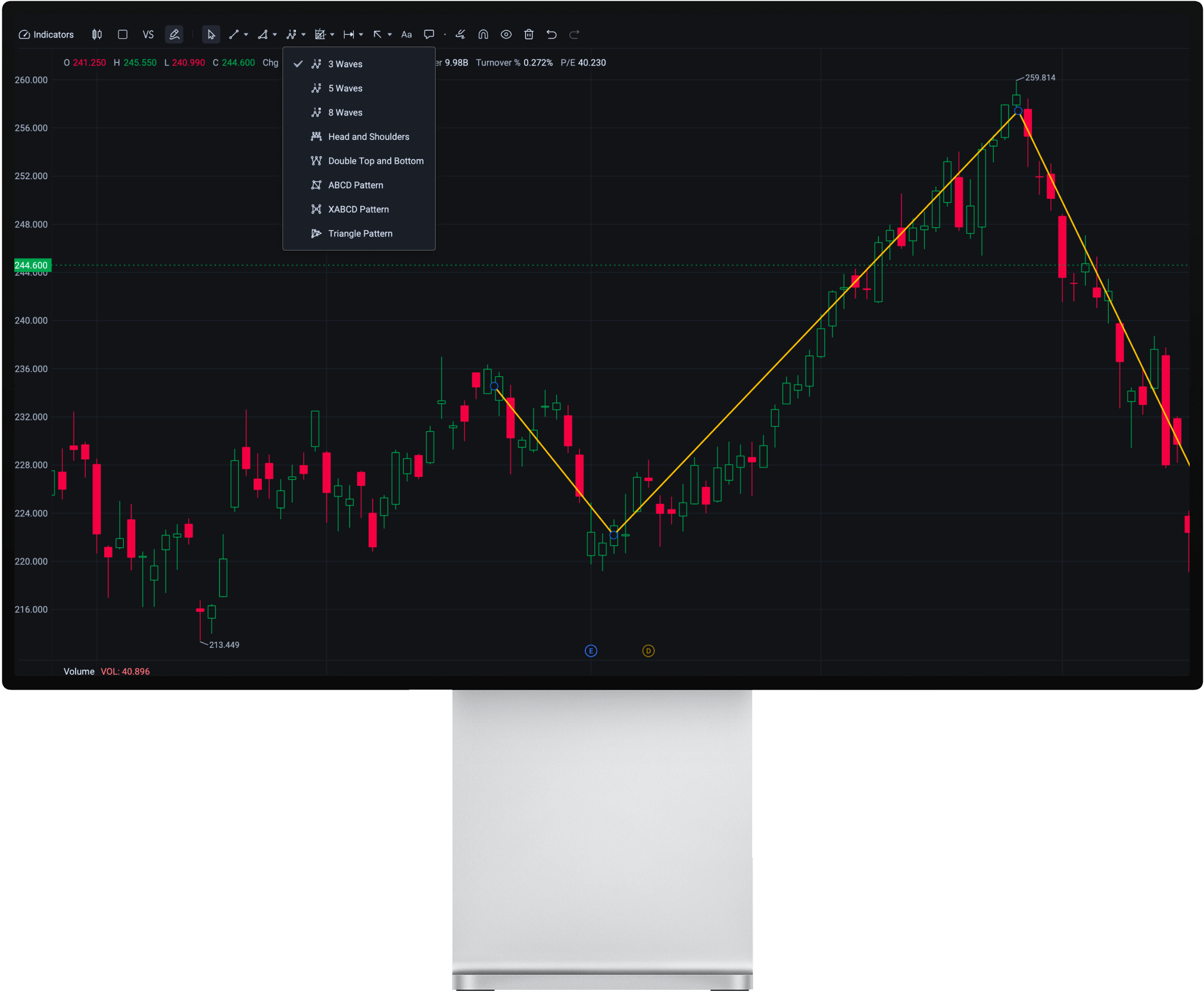This screenshot has width=1204, height=992.
Task: Choose 5 Waves from the menu
Action: pyautogui.click(x=345, y=88)
